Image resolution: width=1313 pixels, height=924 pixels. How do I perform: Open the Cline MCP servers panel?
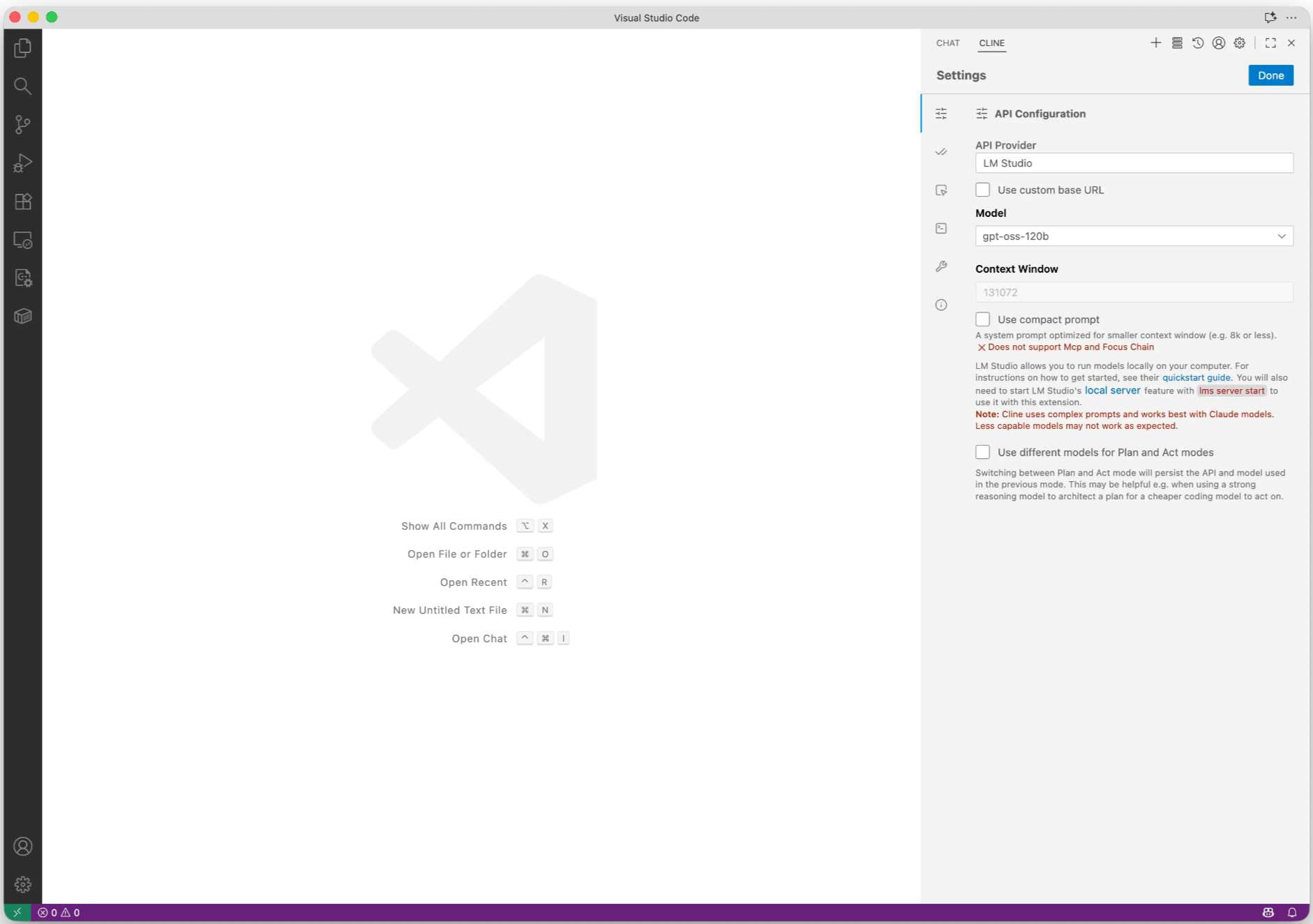(x=1176, y=43)
